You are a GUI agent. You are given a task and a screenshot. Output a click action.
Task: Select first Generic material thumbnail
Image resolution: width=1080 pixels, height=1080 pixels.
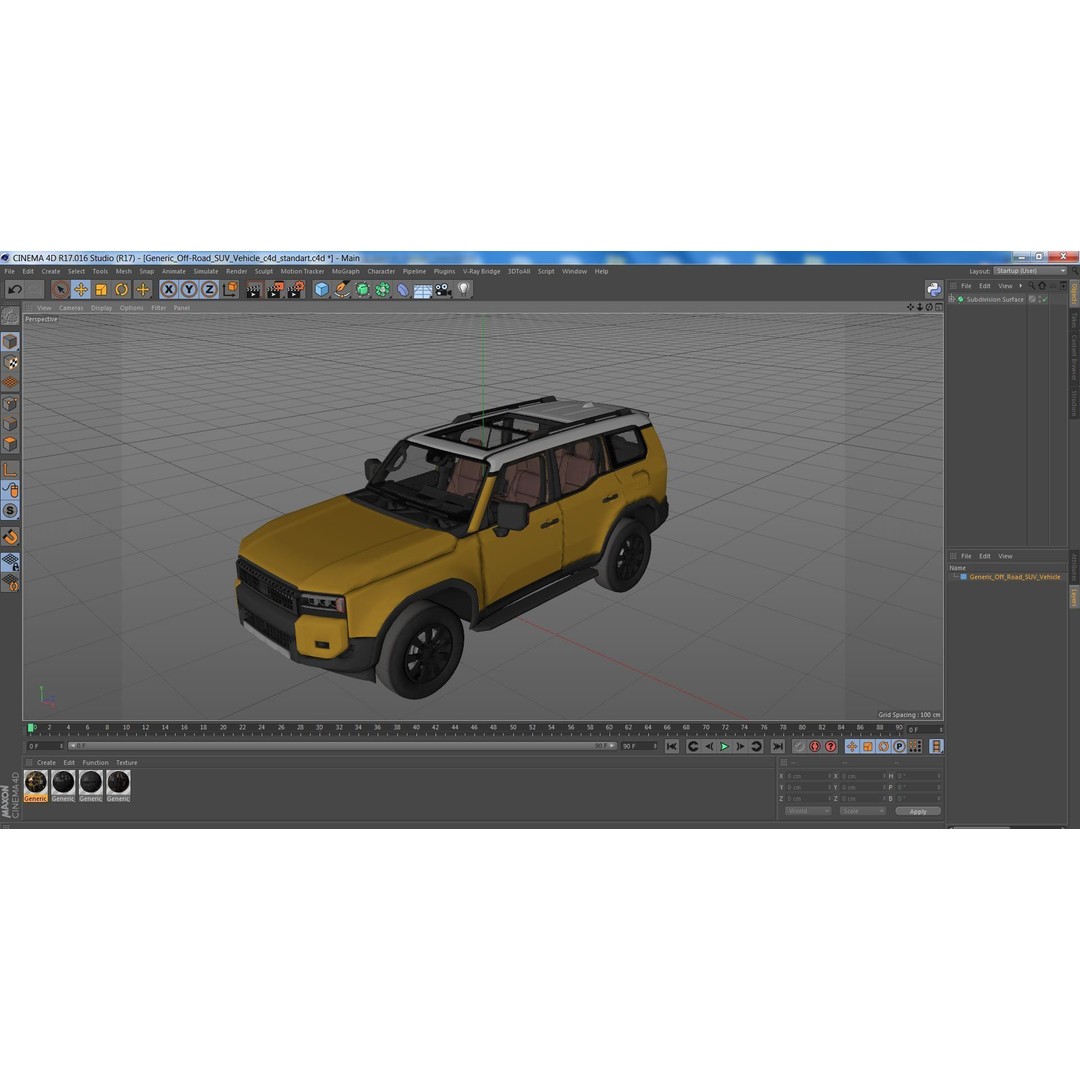(36, 786)
